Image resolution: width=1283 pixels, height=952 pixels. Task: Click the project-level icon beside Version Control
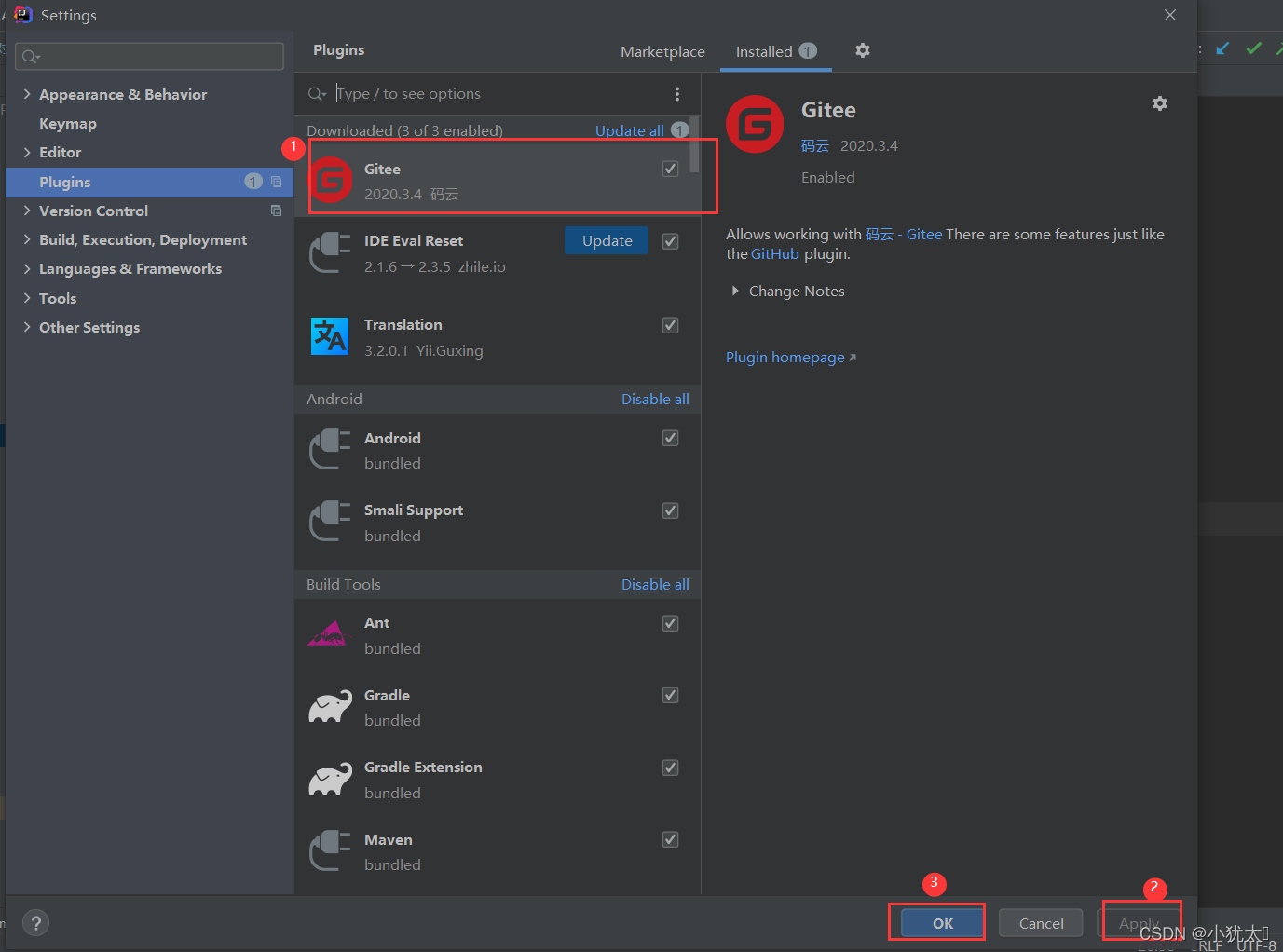(x=276, y=211)
